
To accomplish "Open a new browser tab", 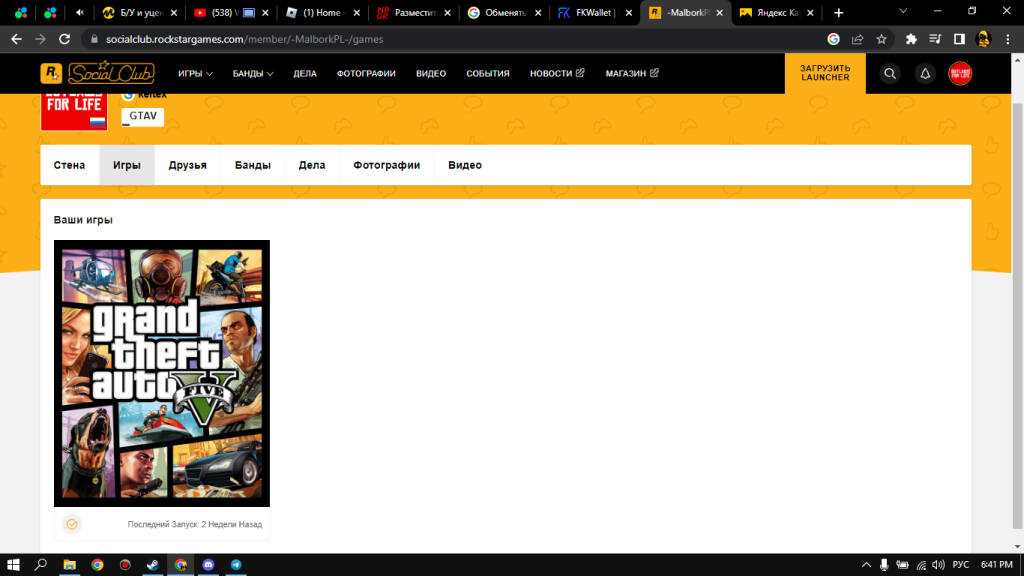I will (x=839, y=12).
